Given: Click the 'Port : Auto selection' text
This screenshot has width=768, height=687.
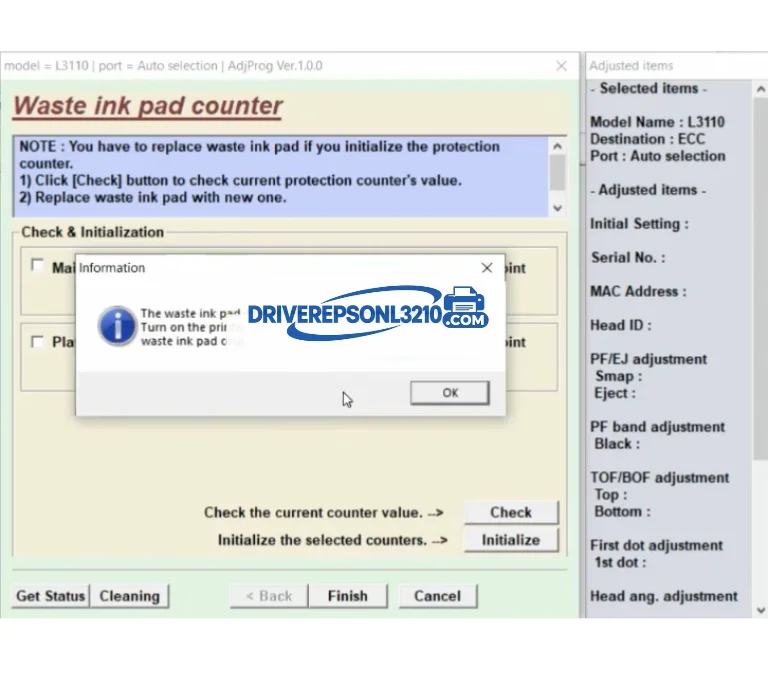Looking at the screenshot, I should point(658,156).
